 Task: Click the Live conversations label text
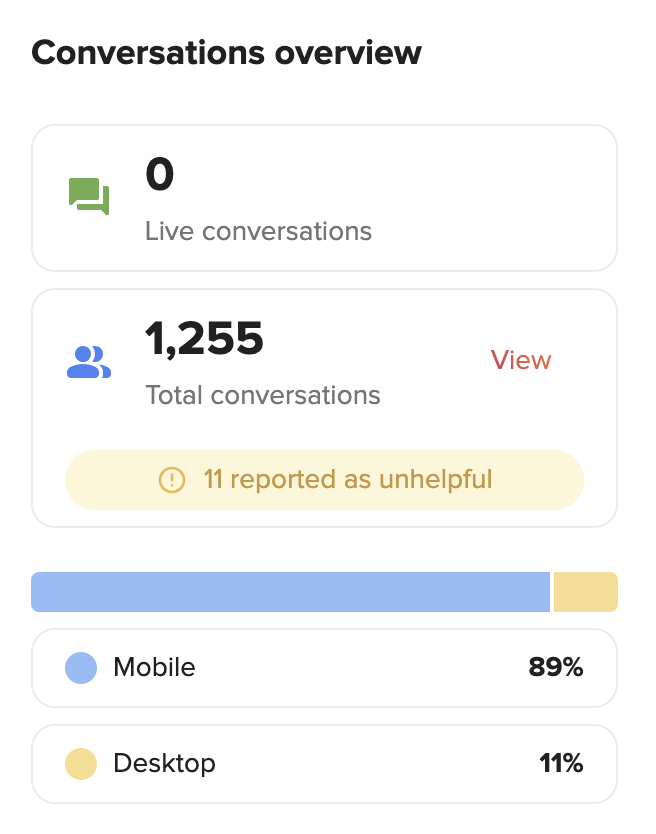[x=259, y=231]
